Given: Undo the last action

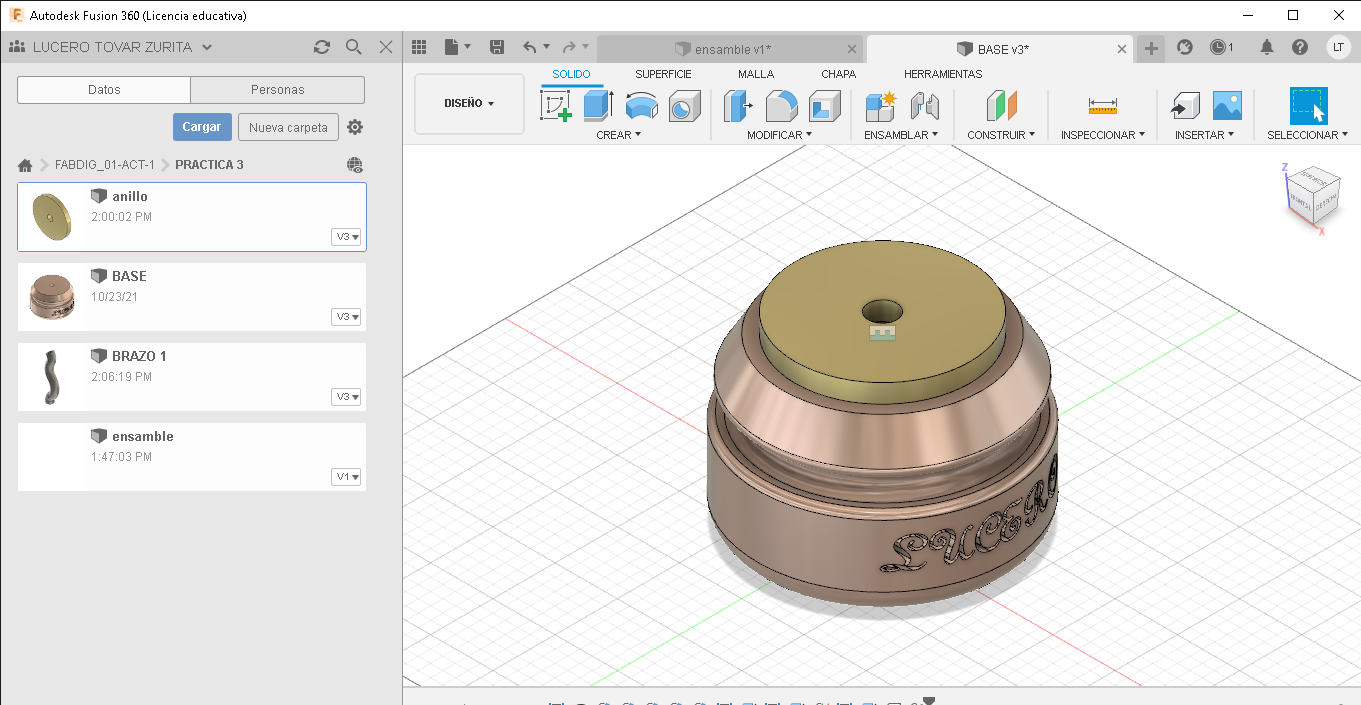Looking at the screenshot, I should tap(530, 47).
